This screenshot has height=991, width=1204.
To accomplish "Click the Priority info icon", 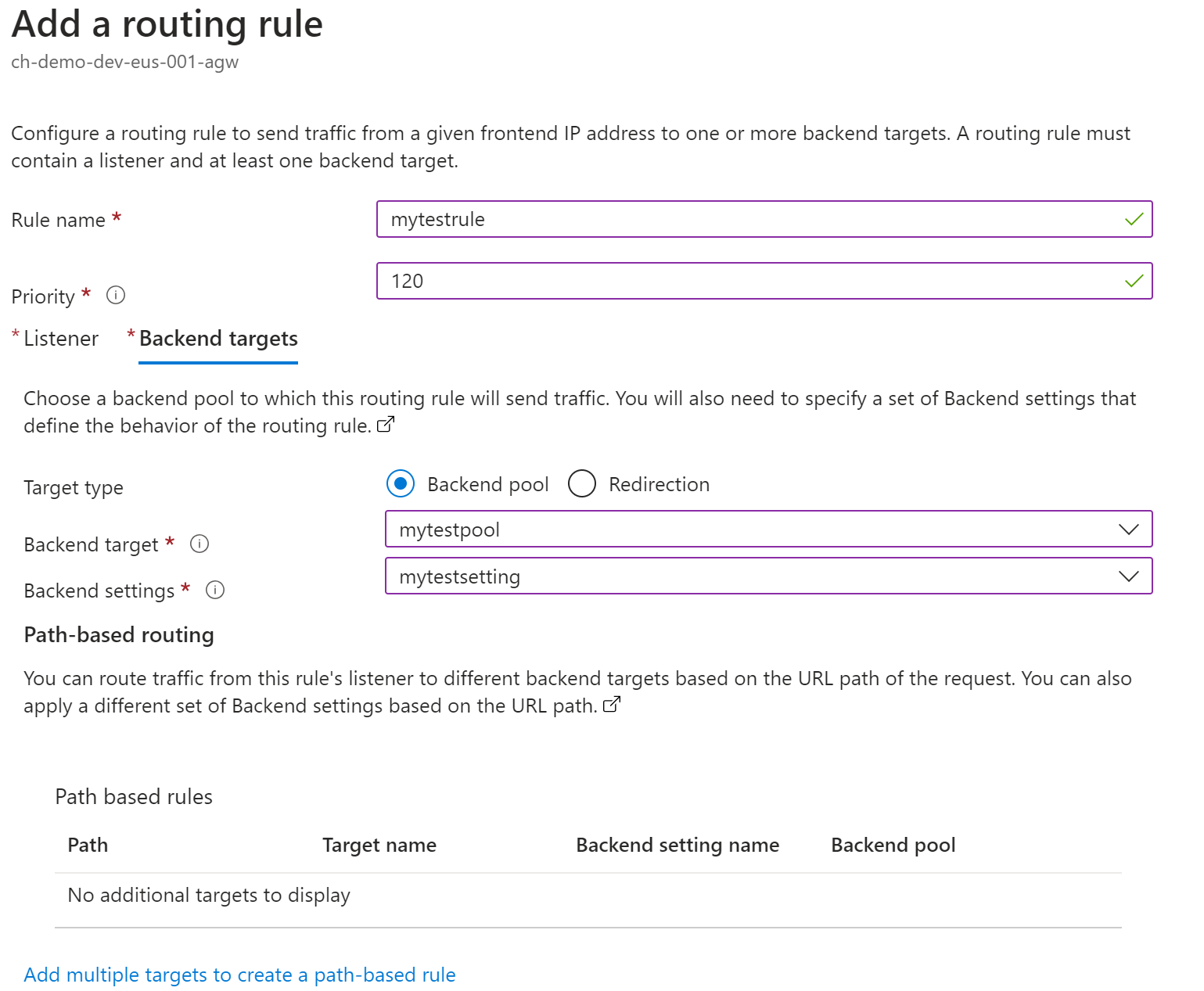I will click(116, 295).
